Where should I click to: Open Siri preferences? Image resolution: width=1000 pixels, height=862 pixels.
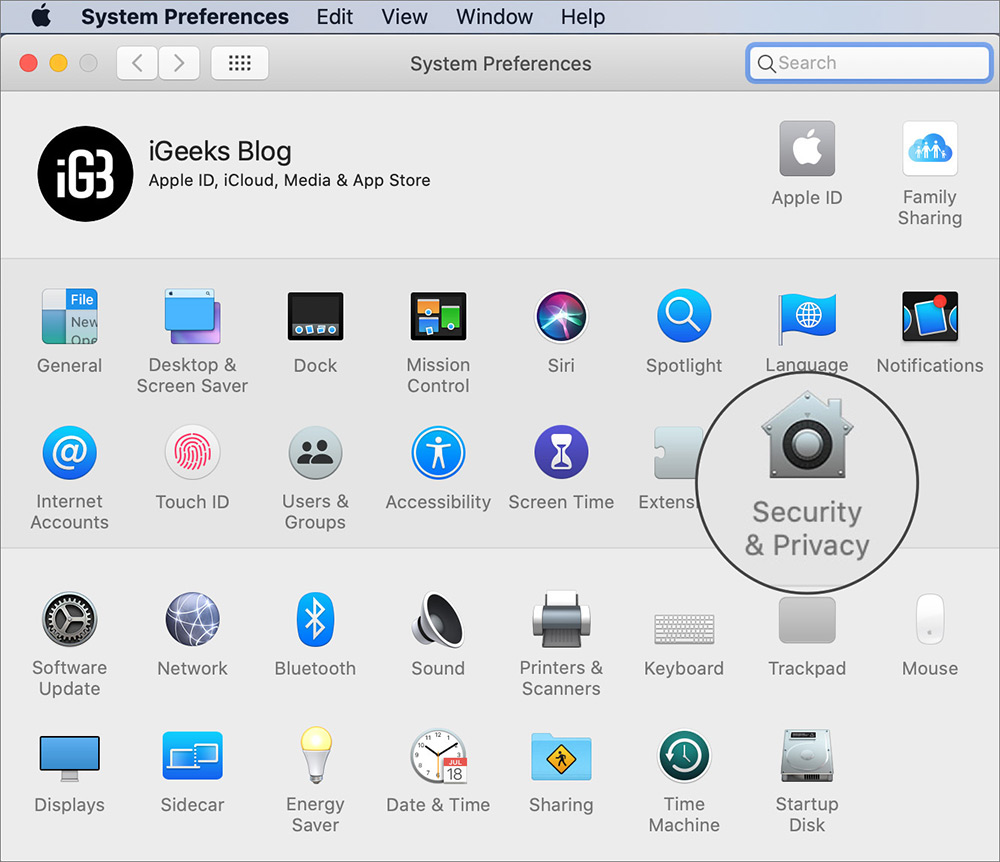click(x=561, y=316)
